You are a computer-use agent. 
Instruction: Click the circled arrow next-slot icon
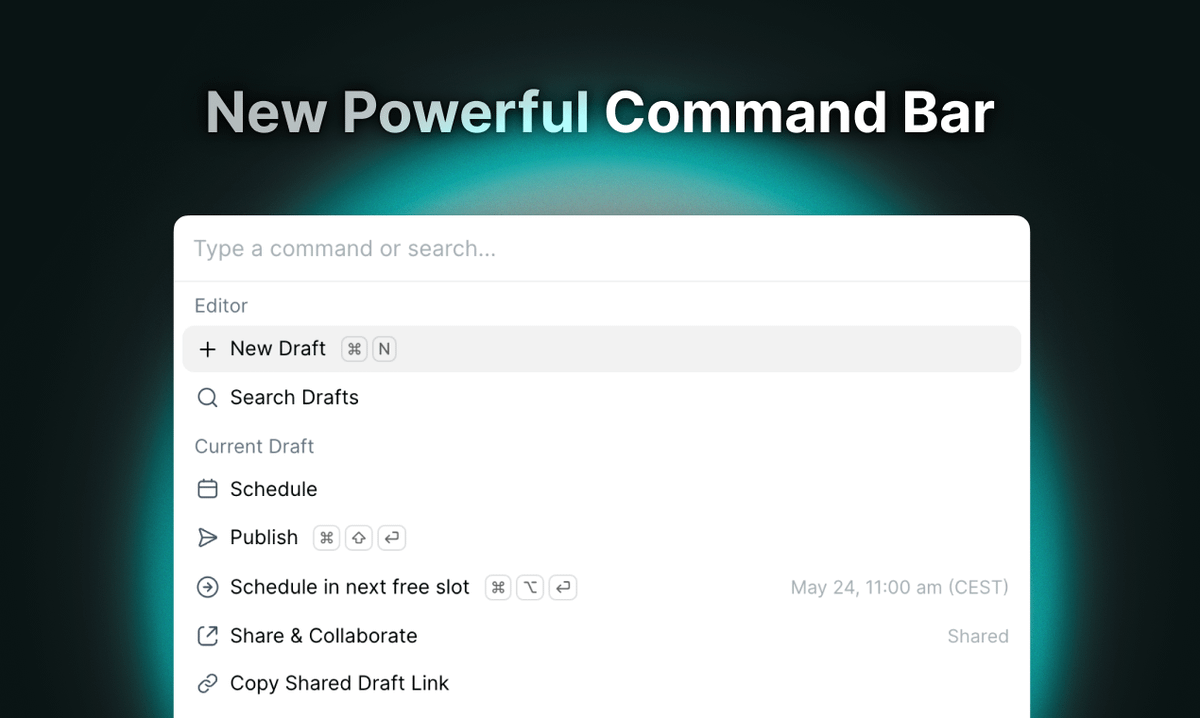point(207,587)
